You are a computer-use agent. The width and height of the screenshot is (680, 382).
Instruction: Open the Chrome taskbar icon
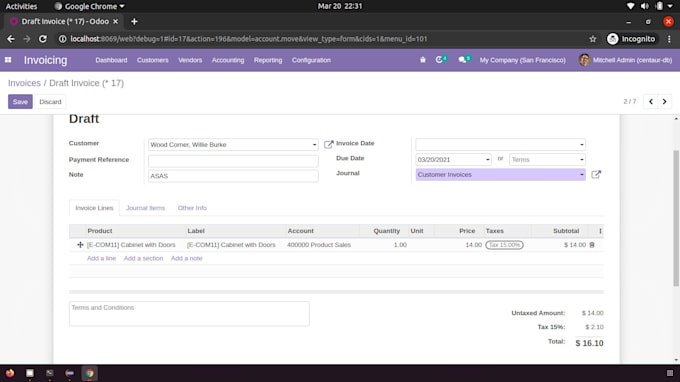tap(89, 373)
